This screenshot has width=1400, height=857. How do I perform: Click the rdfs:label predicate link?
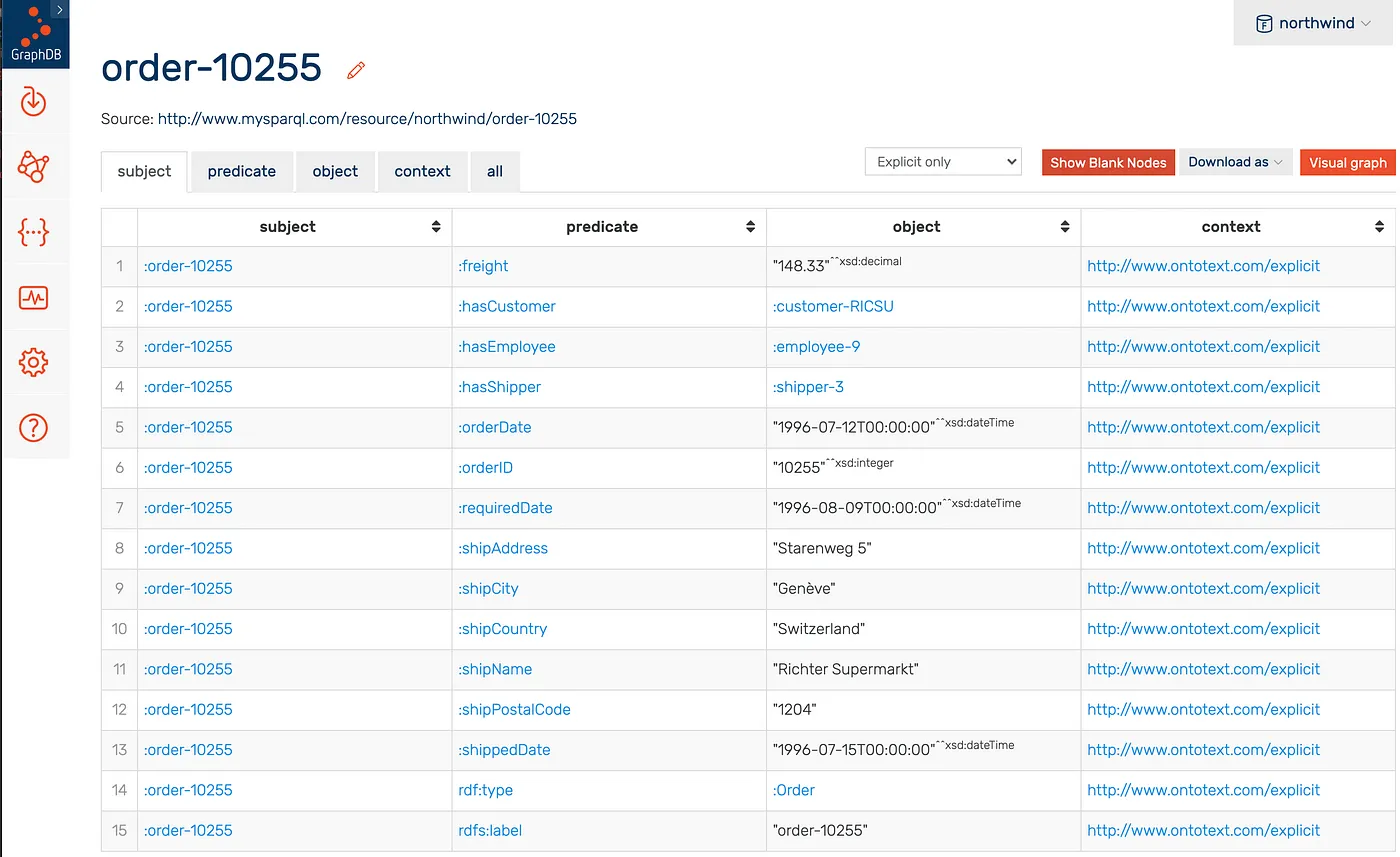(490, 830)
